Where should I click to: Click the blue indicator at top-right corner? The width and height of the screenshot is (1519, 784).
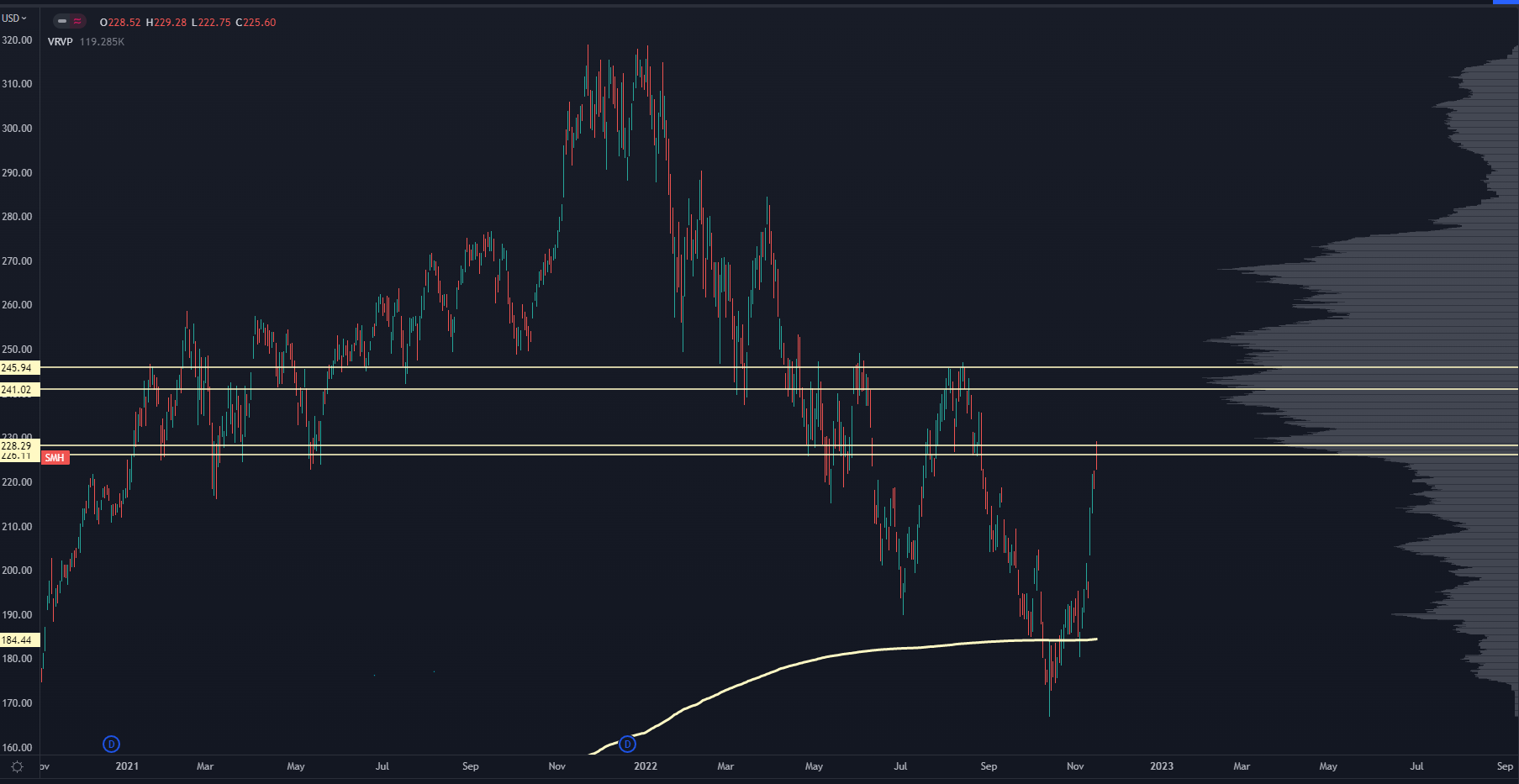pos(1506,3)
